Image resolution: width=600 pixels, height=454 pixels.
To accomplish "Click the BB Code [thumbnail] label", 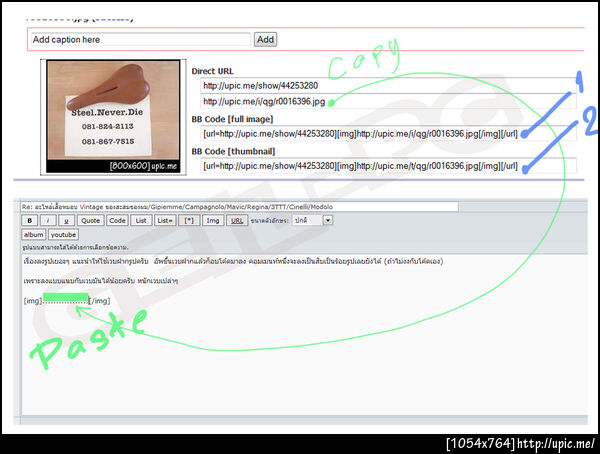I will tap(233, 151).
